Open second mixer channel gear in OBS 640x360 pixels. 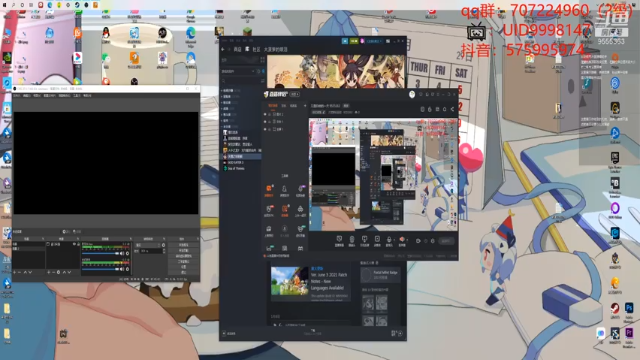point(127,269)
